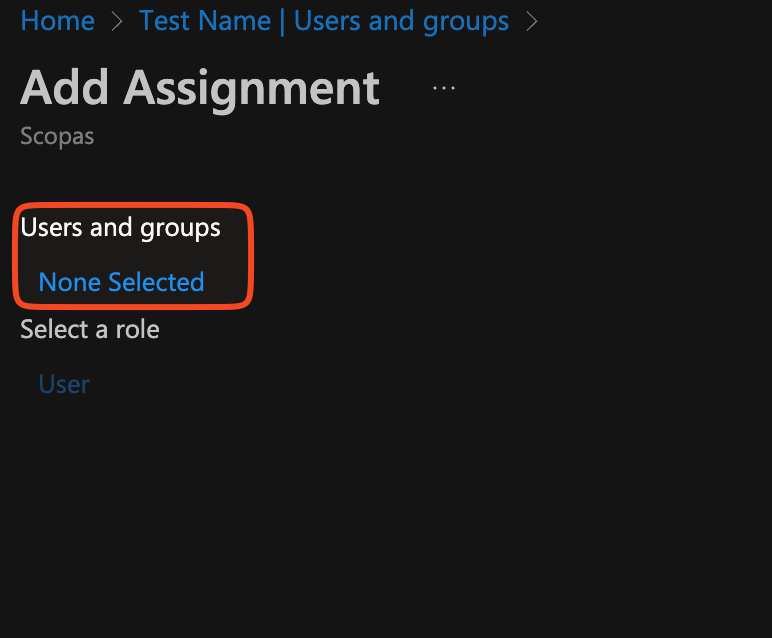The height and width of the screenshot is (638, 772).
Task: Click the word Selected in None Selected
Action: [x=156, y=282]
